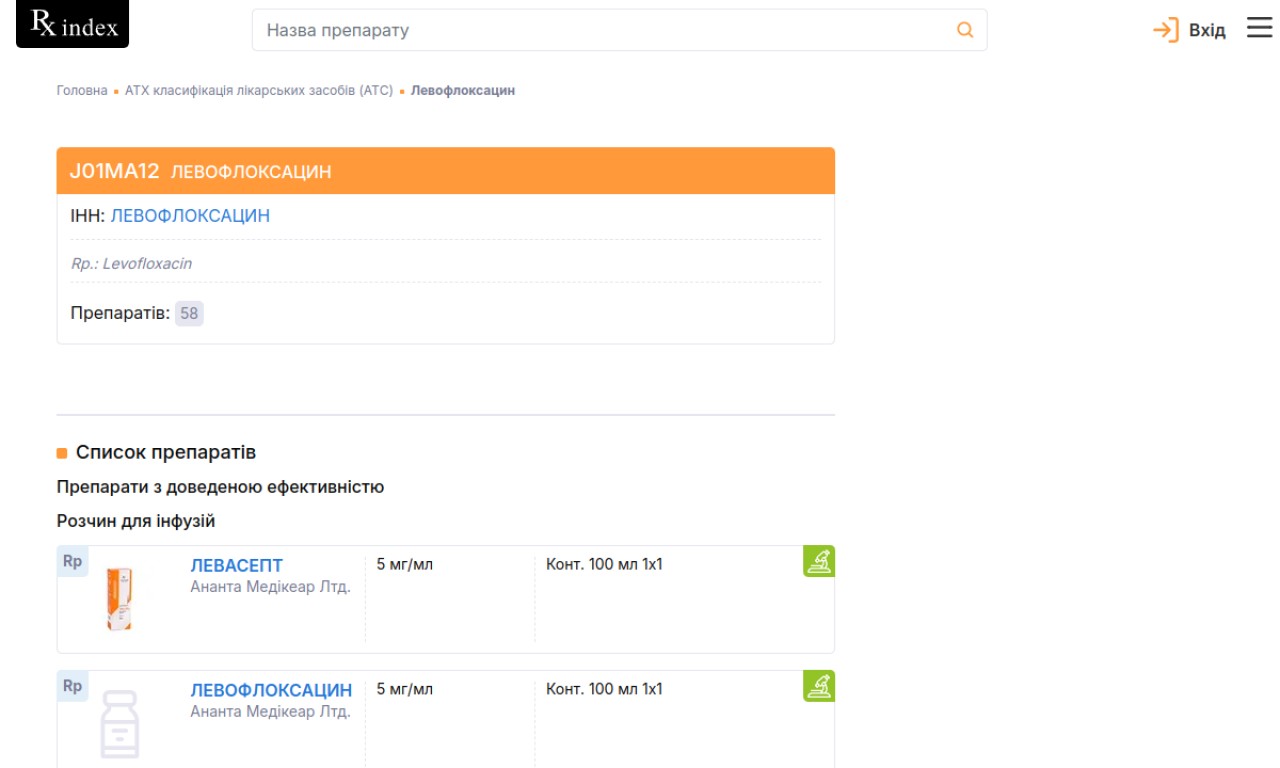Click Rp badge on ЛЕВАСЕПТ row
This screenshot has width=1280, height=768.
point(72,562)
